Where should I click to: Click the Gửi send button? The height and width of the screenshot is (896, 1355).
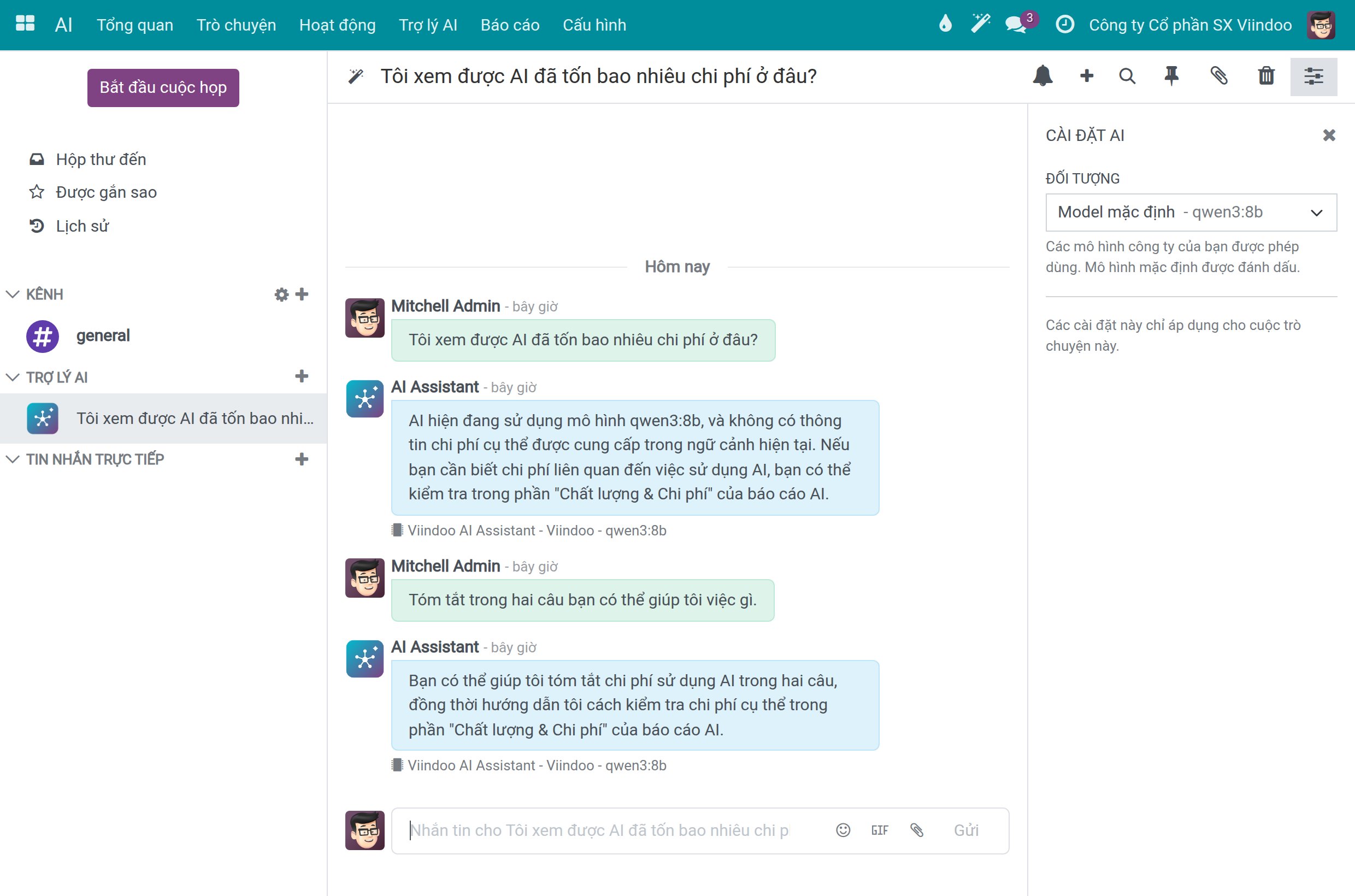pyautogui.click(x=966, y=830)
